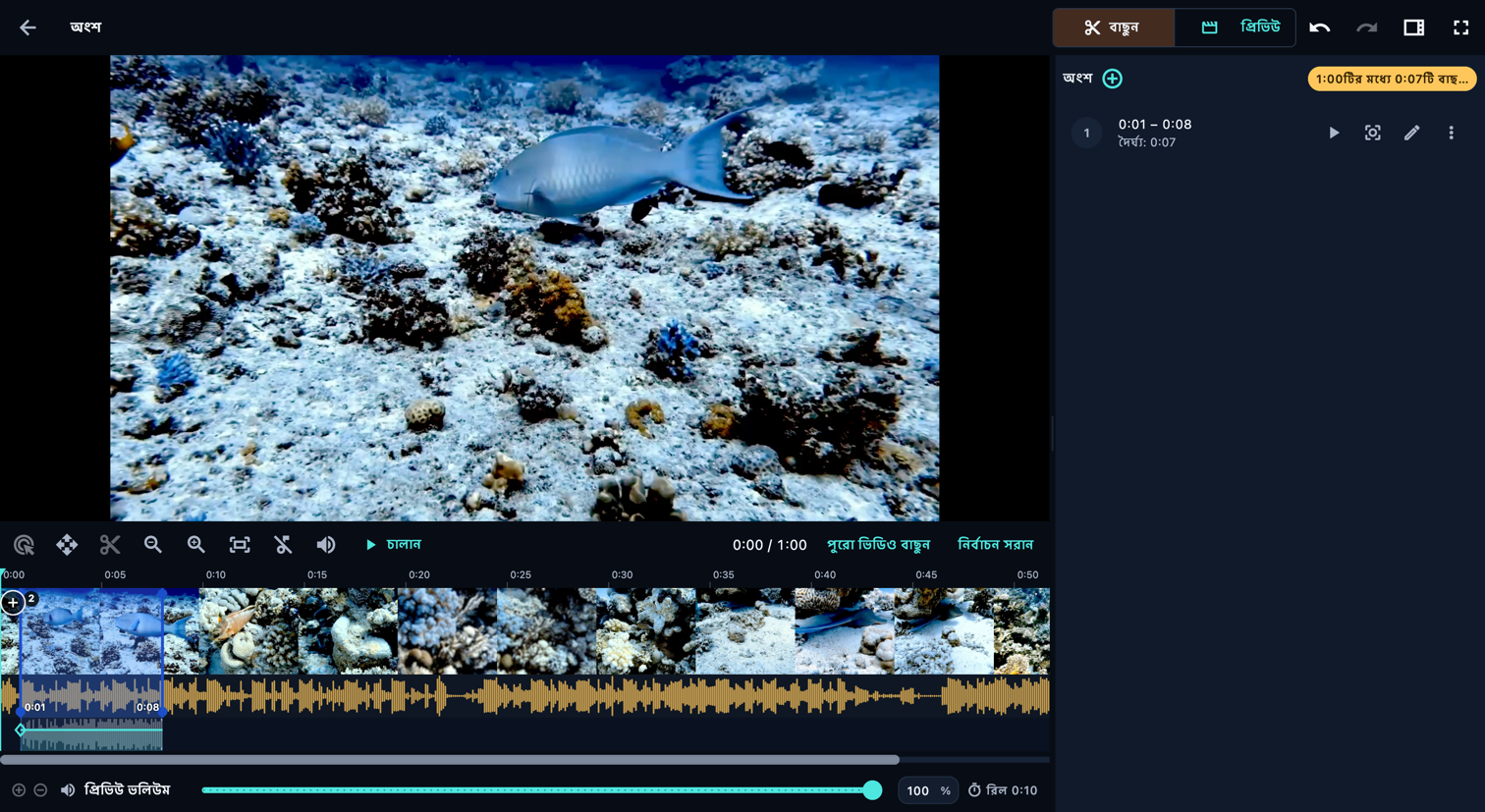
Task: Capture frame icon for segment 1
Action: [x=1372, y=133]
